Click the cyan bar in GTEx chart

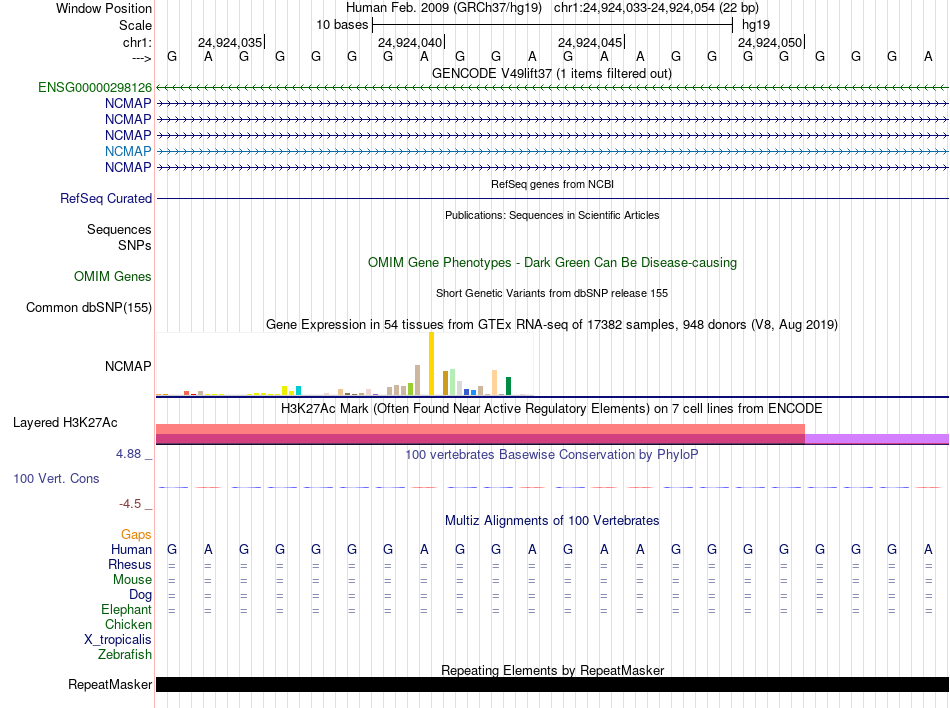point(298,391)
